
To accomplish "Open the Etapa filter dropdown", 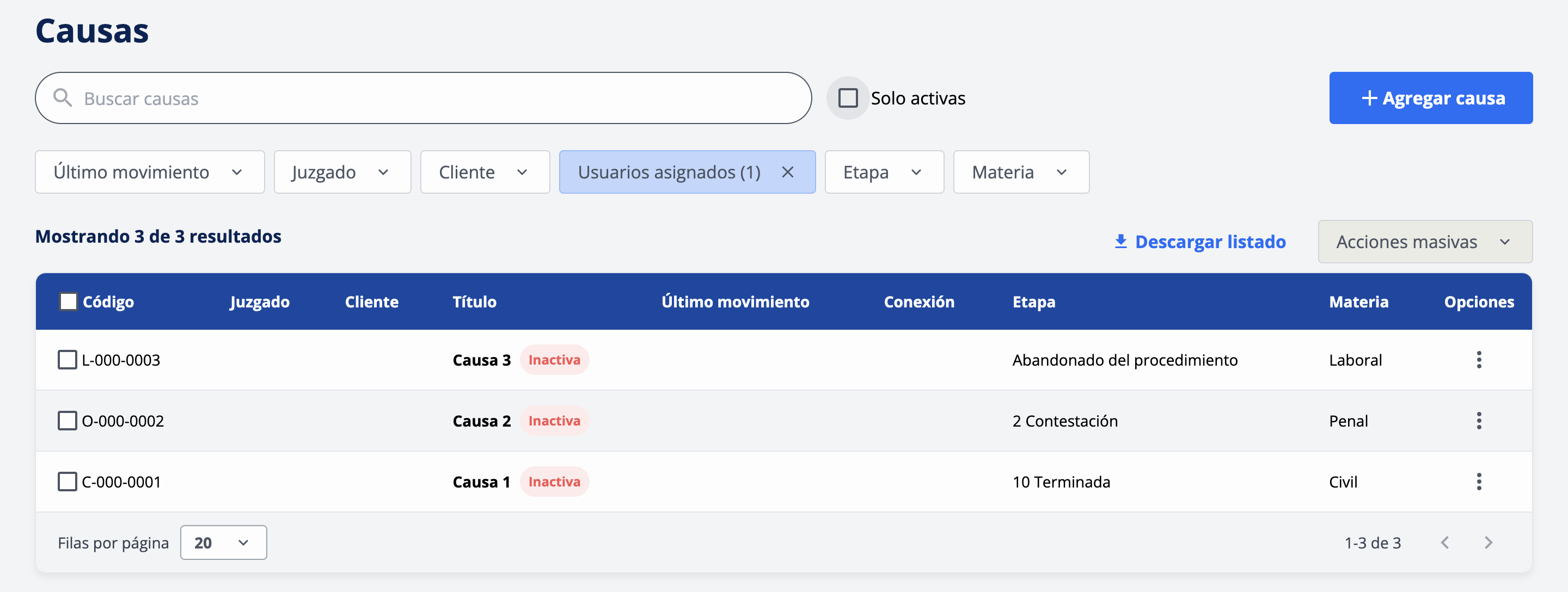I will (884, 172).
